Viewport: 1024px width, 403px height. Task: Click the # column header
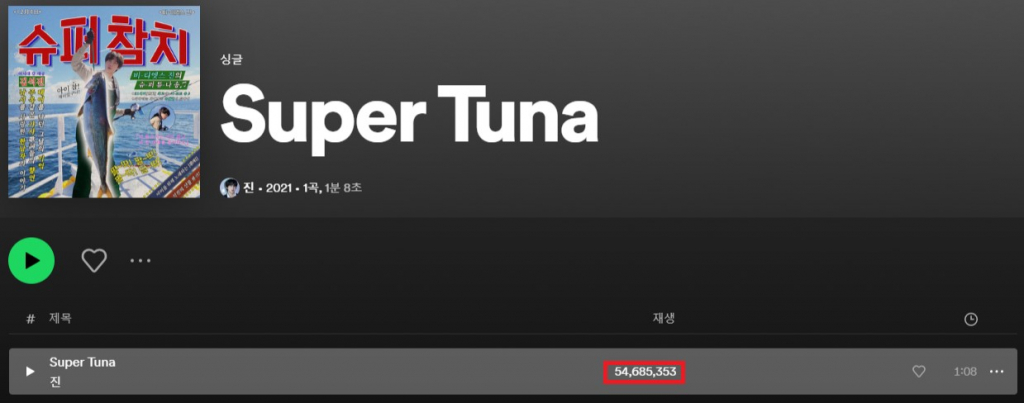click(x=30, y=319)
